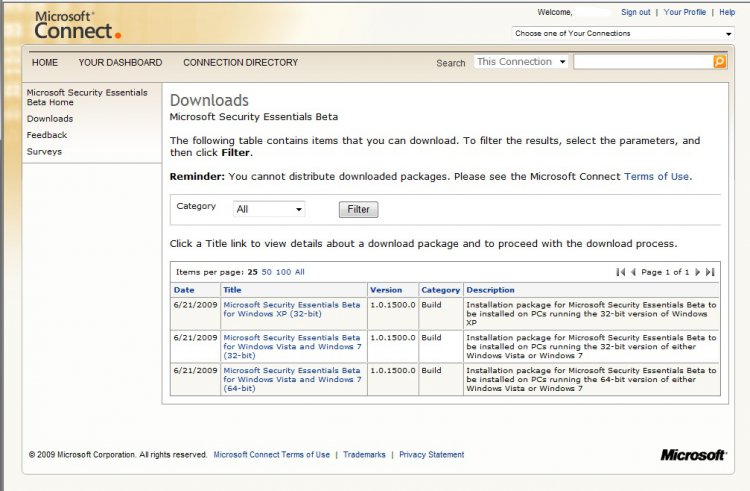Select 25 items per page
This screenshot has height=491, width=750.
pyautogui.click(x=253, y=272)
